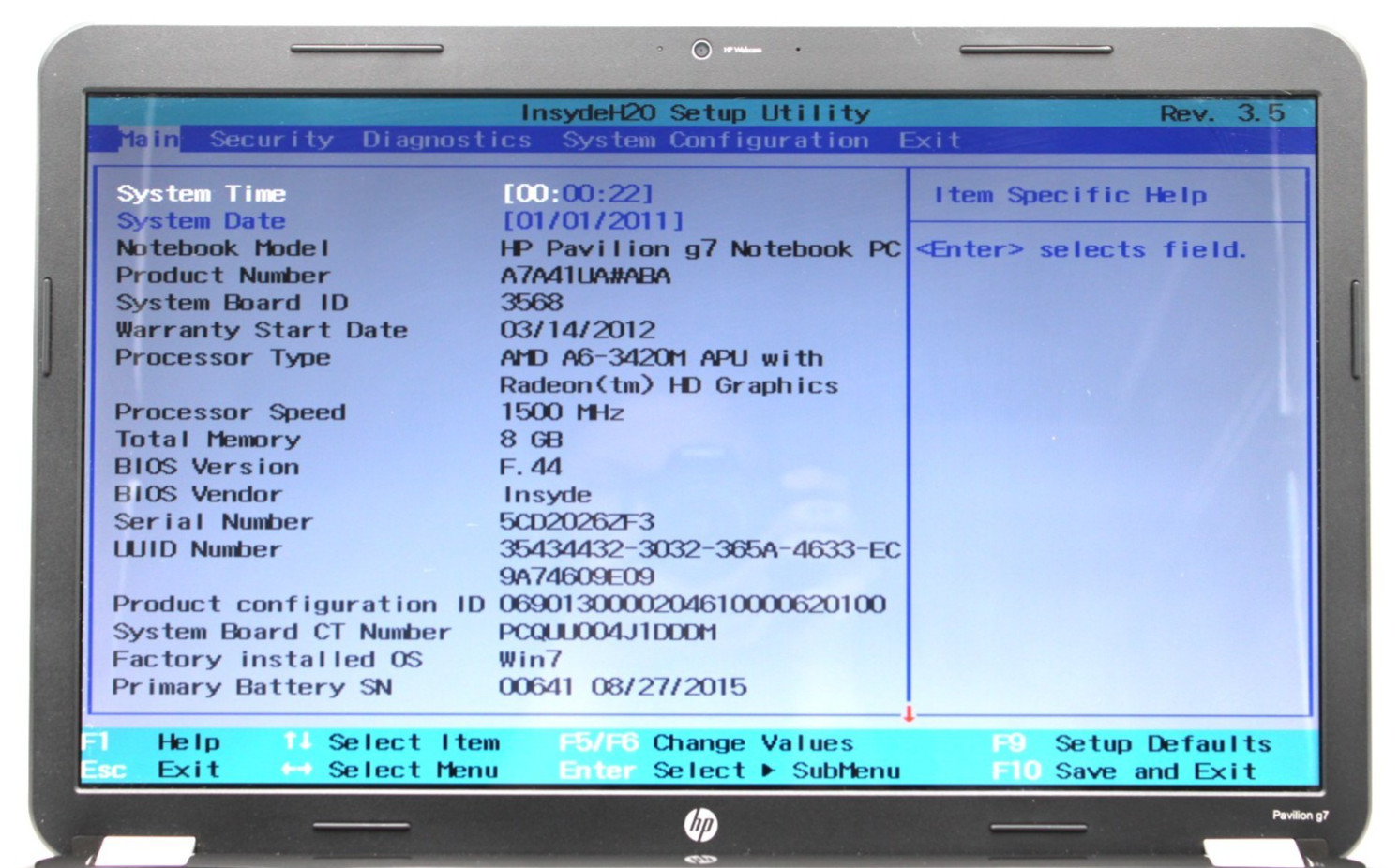Click the System Board CT Number label
The height and width of the screenshot is (868, 1399).
point(282,632)
